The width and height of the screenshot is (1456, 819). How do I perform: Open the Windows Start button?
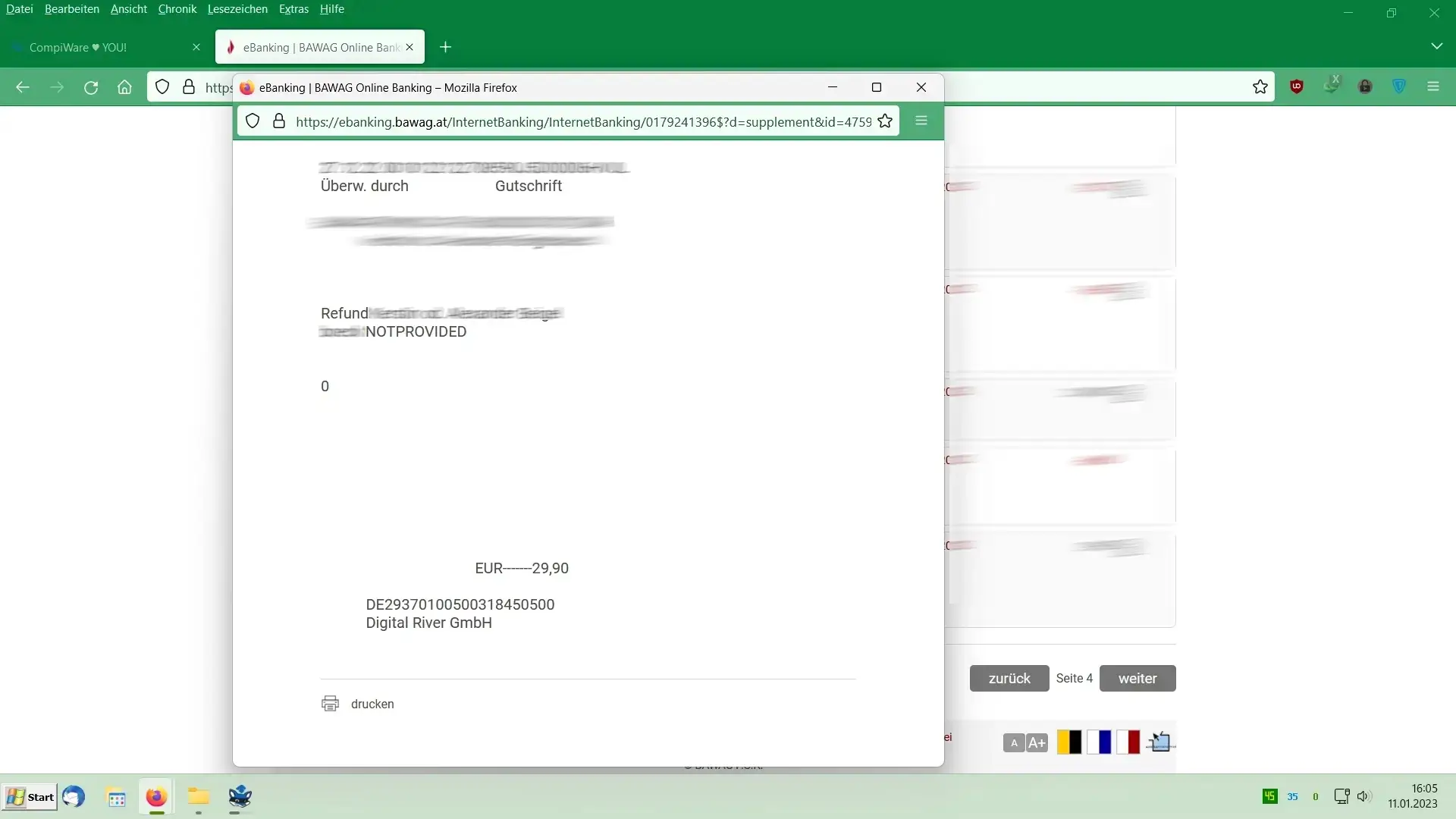click(x=30, y=797)
